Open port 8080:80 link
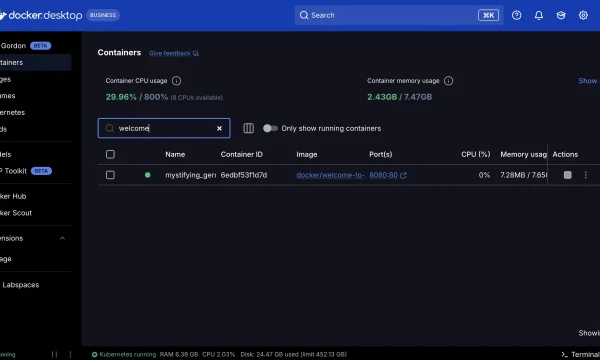The height and width of the screenshot is (360, 600). [x=383, y=175]
